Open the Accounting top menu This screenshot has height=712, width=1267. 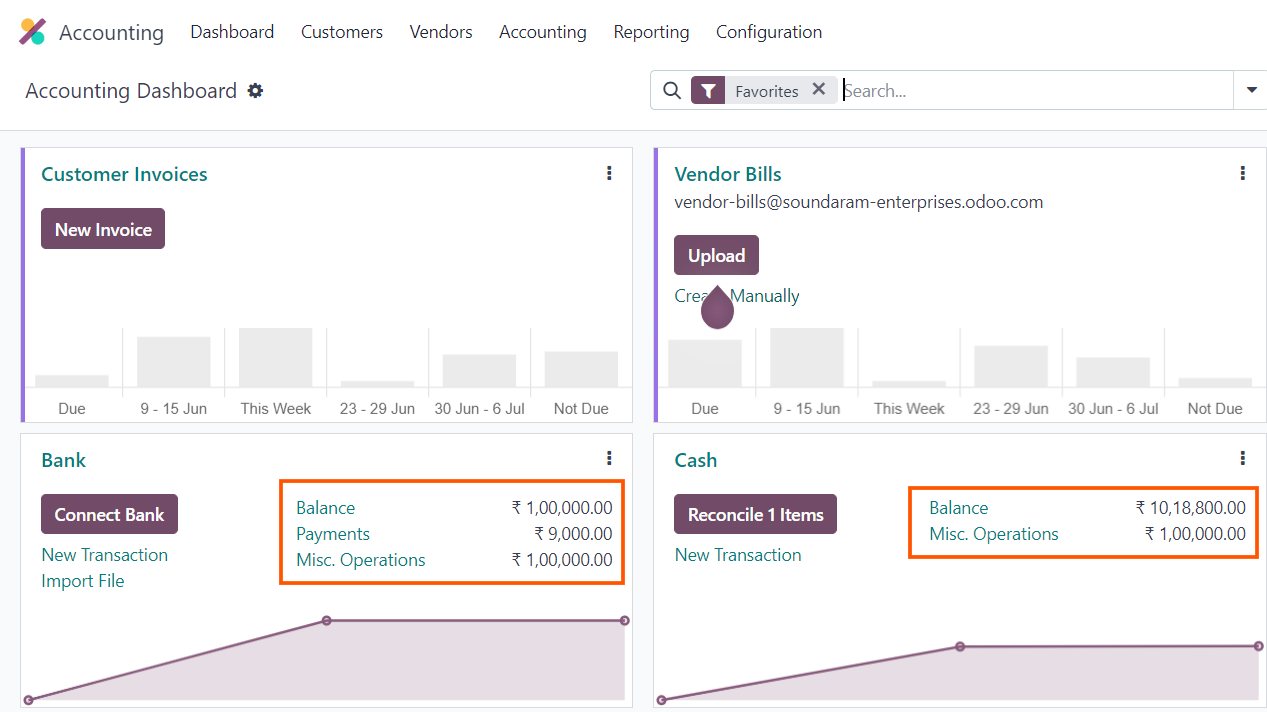pos(543,32)
